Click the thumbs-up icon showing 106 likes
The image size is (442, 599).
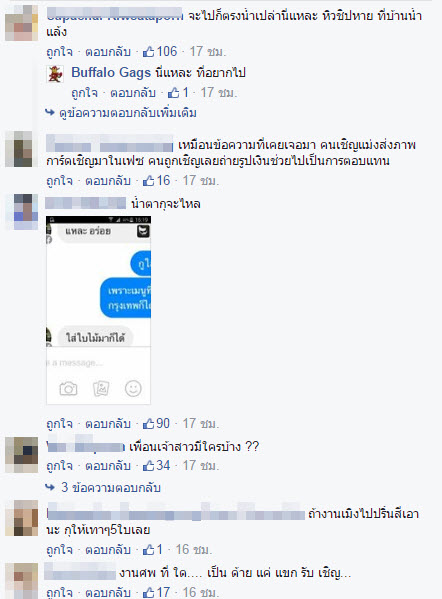click(x=148, y=51)
